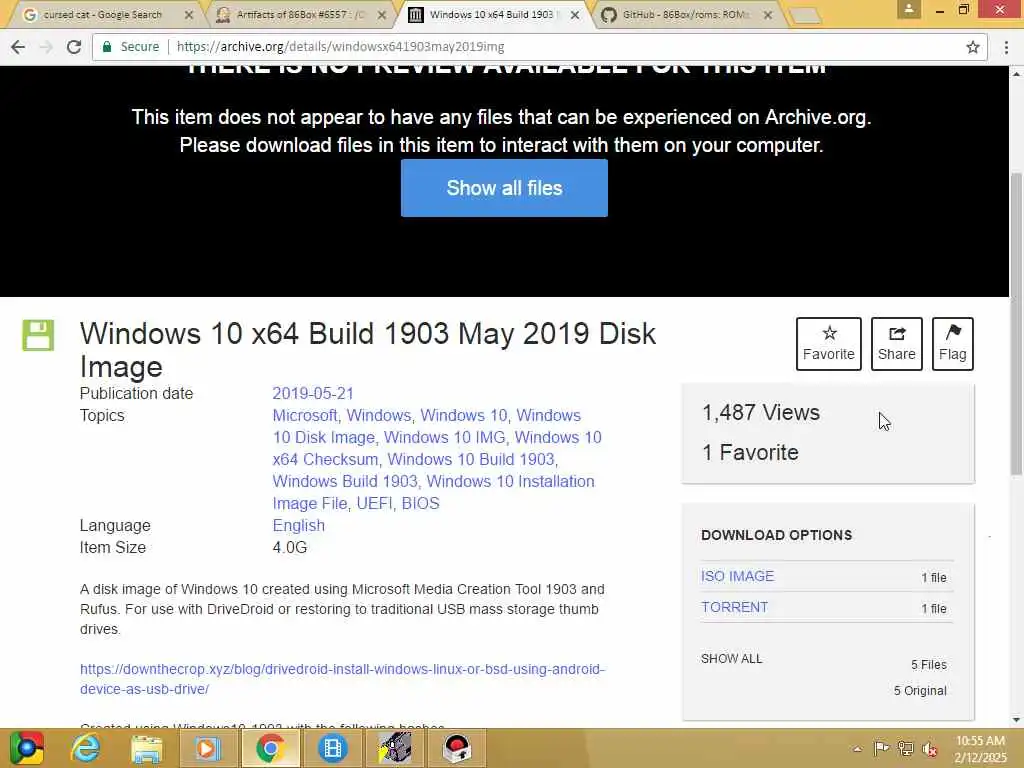Click the network tray icon
Screen dimensions: 1024x768
(x=905, y=748)
